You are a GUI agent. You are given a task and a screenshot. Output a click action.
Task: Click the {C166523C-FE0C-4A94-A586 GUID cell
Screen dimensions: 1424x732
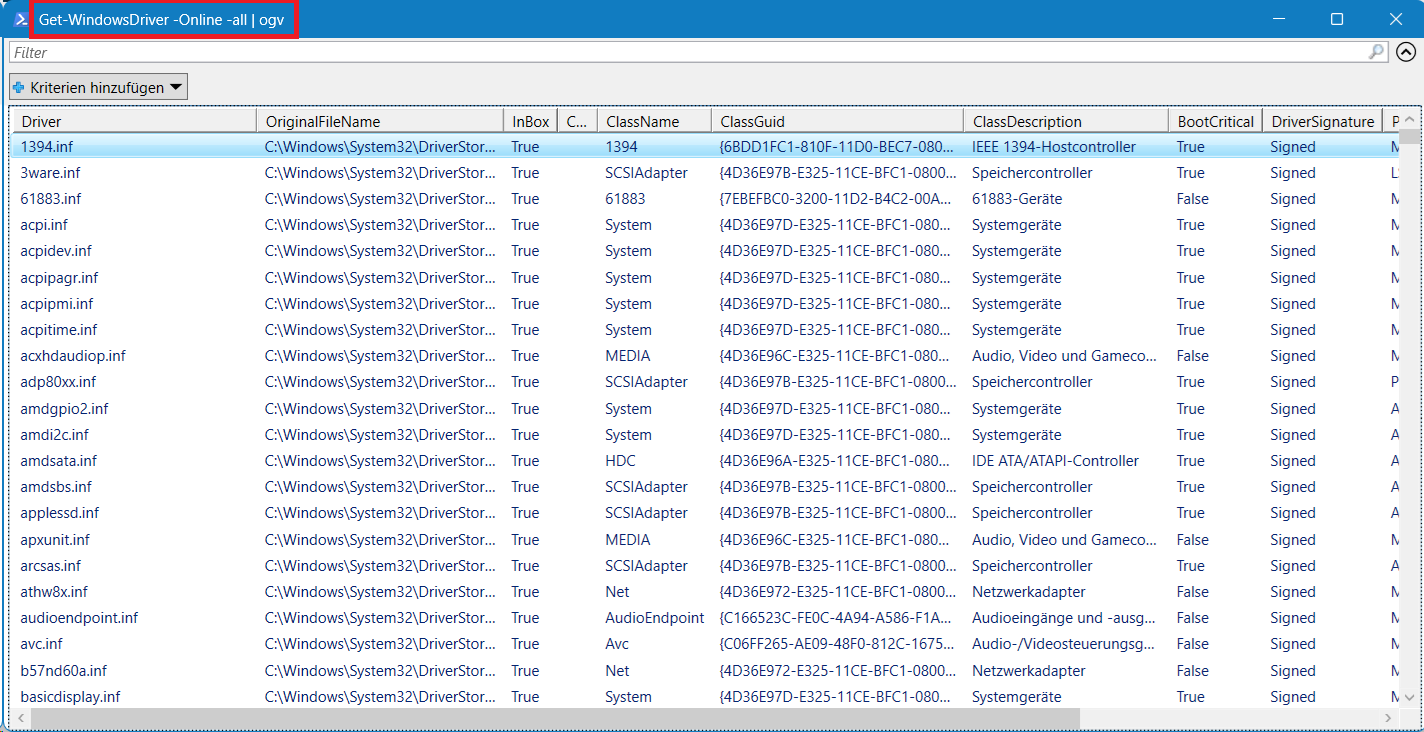[836, 618]
